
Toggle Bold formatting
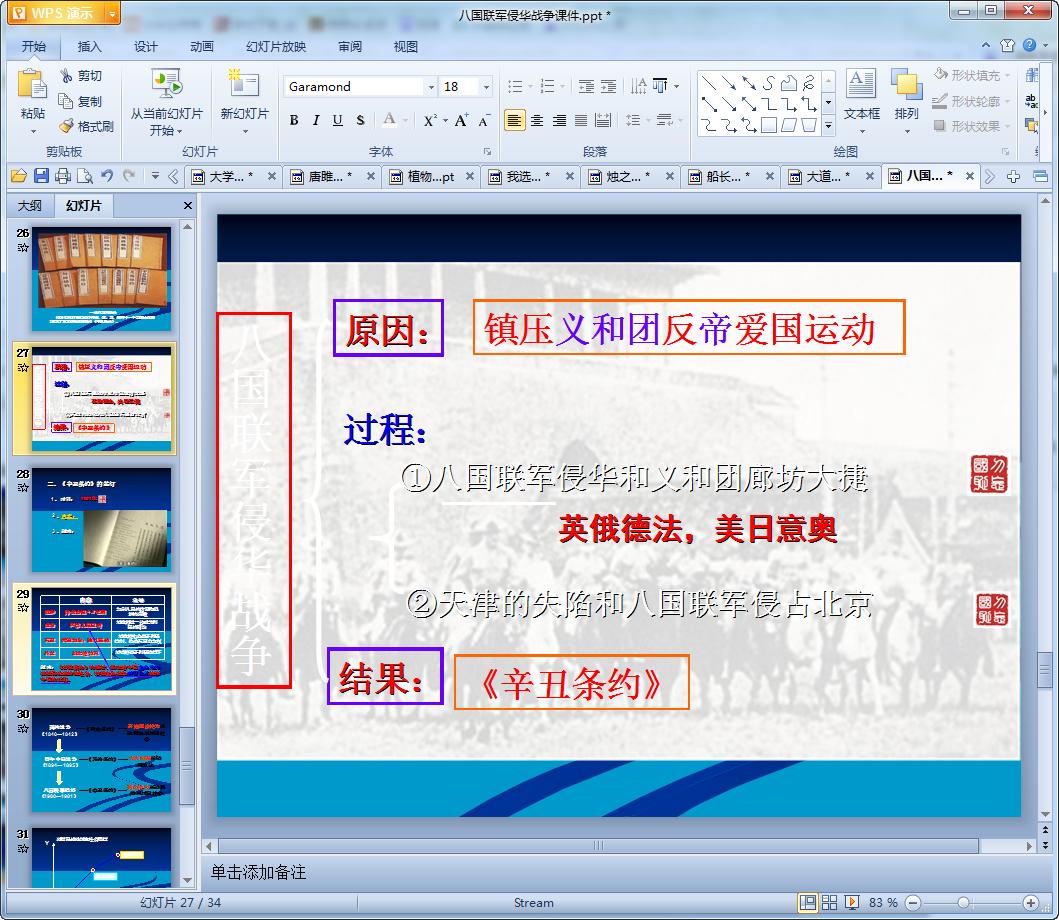[294, 120]
